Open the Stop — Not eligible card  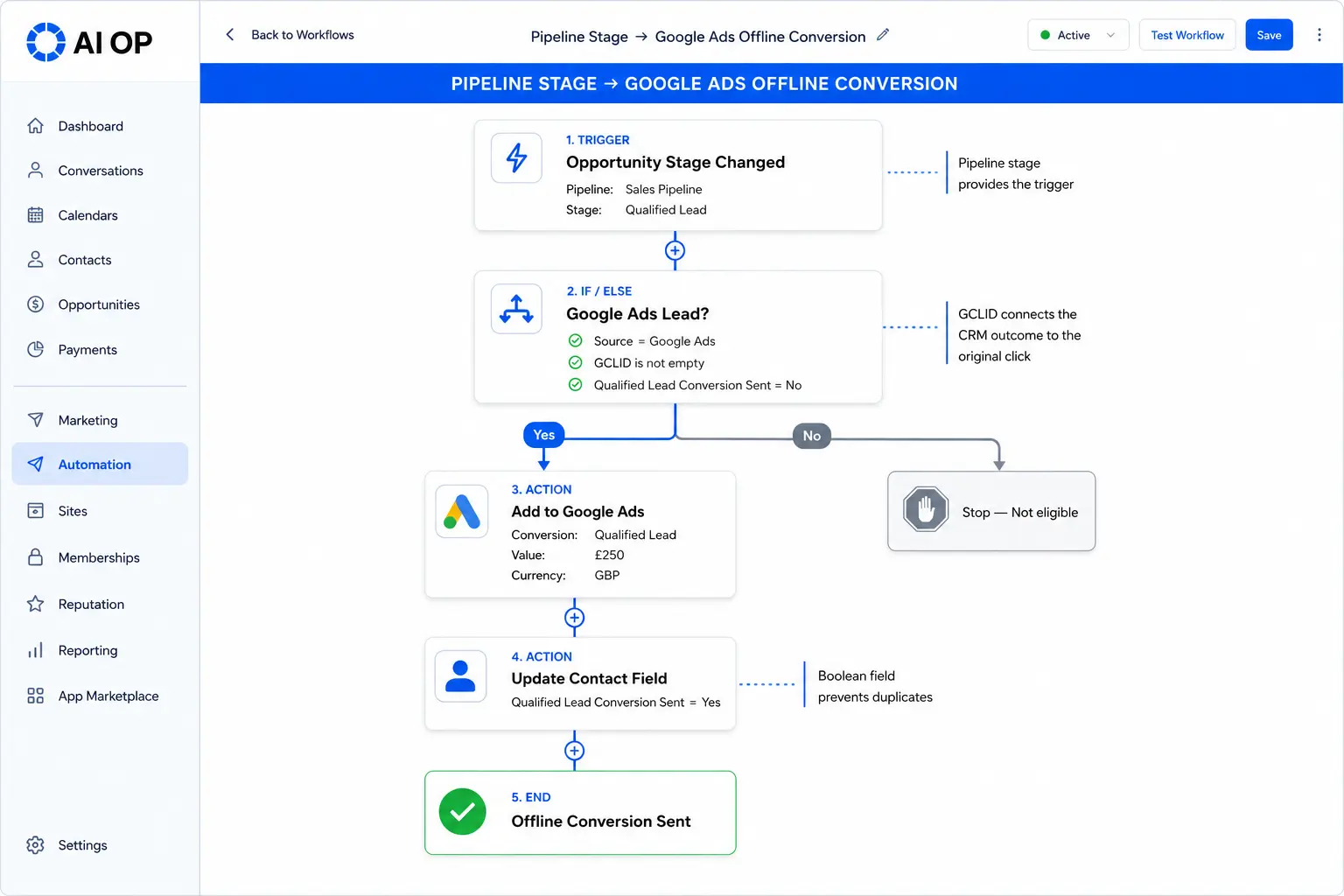pyautogui.click(x=991, y=511)
